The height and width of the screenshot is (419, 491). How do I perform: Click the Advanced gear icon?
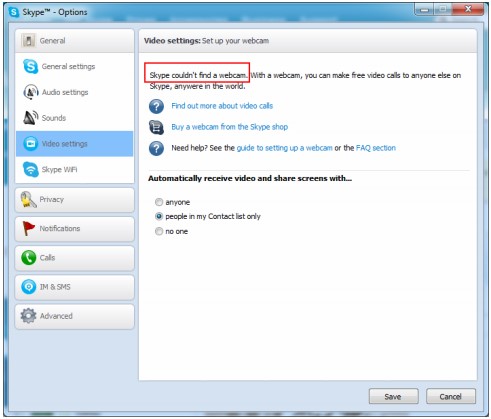[28, 316]
